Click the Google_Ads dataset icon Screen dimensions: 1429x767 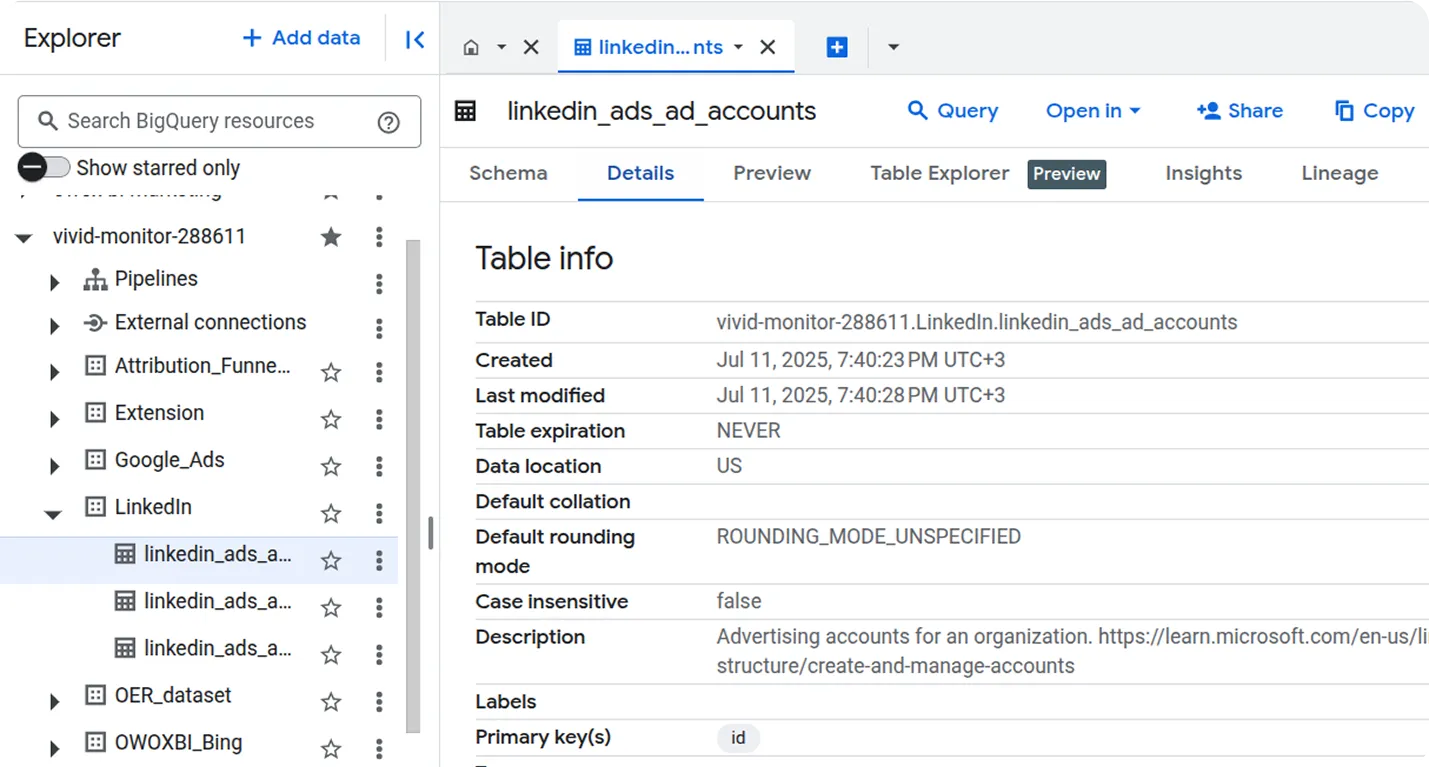coord(95,460)
